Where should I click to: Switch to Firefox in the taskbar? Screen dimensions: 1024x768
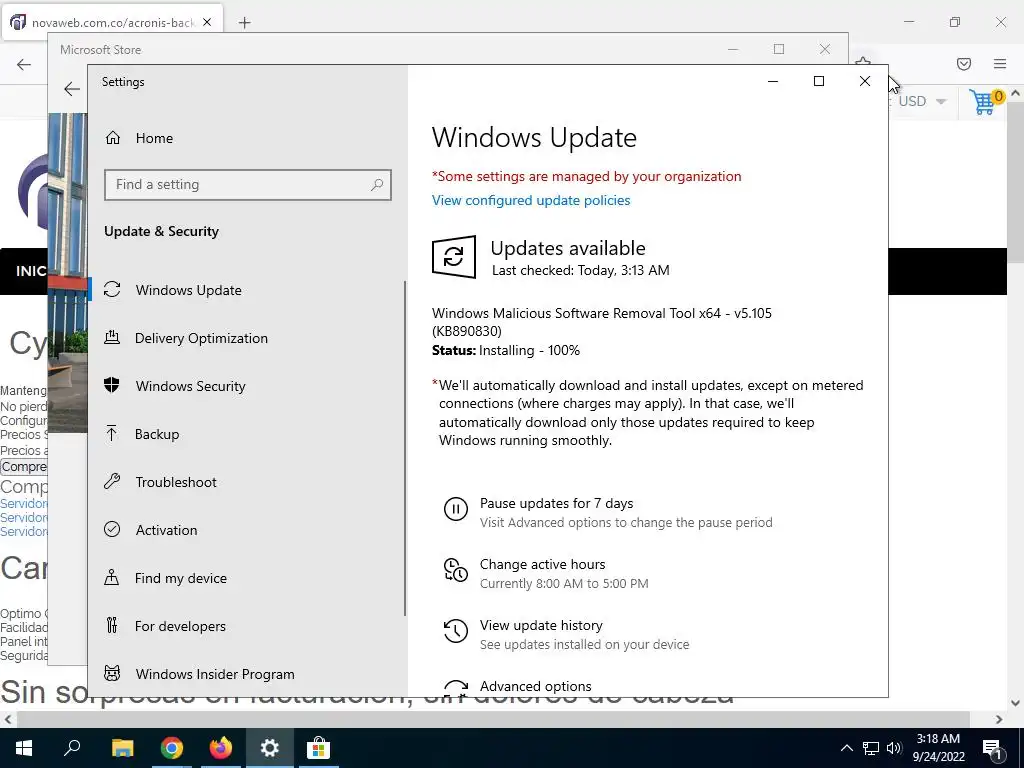(221, 748)
